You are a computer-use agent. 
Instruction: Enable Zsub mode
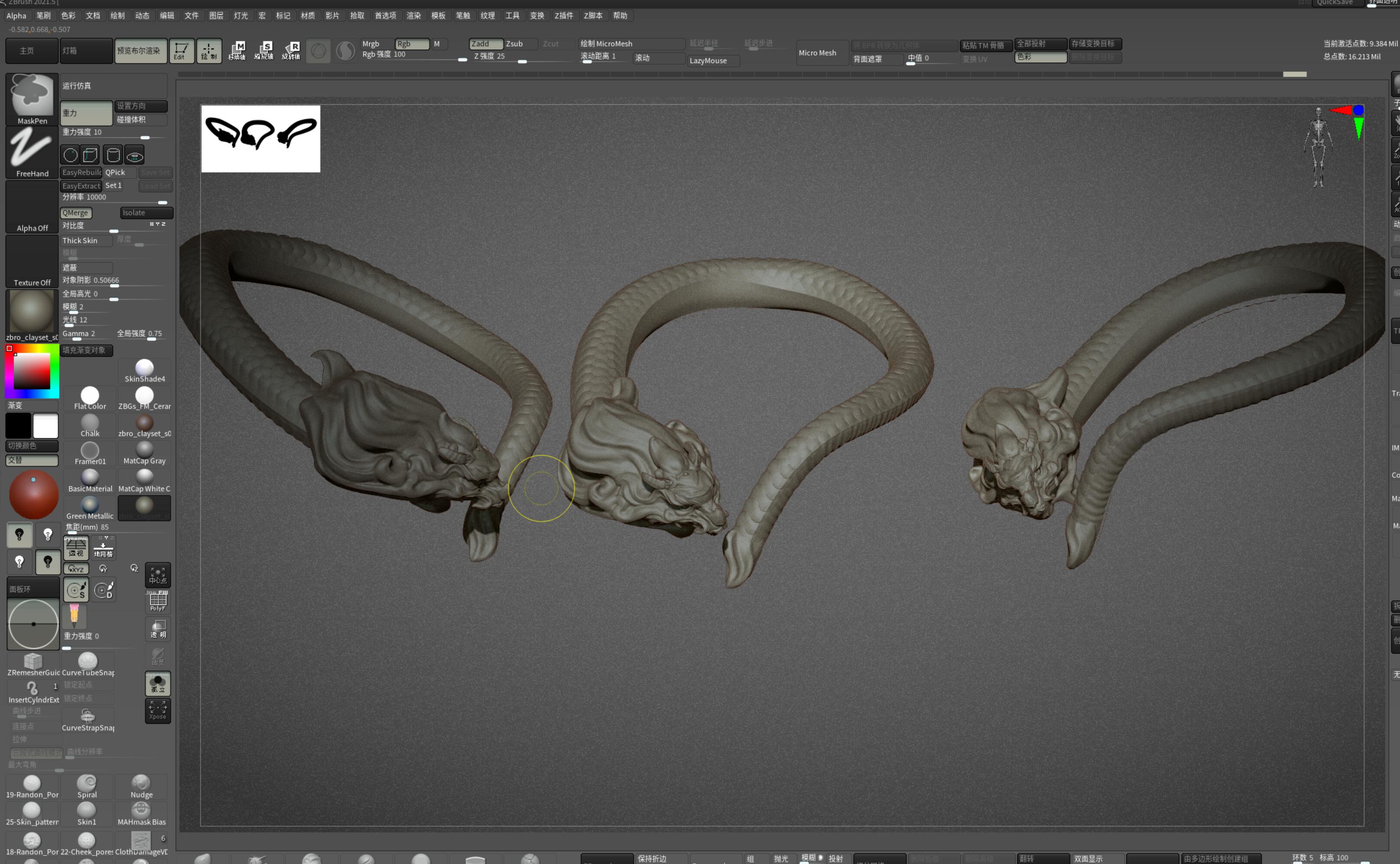(x=519, y=44)
